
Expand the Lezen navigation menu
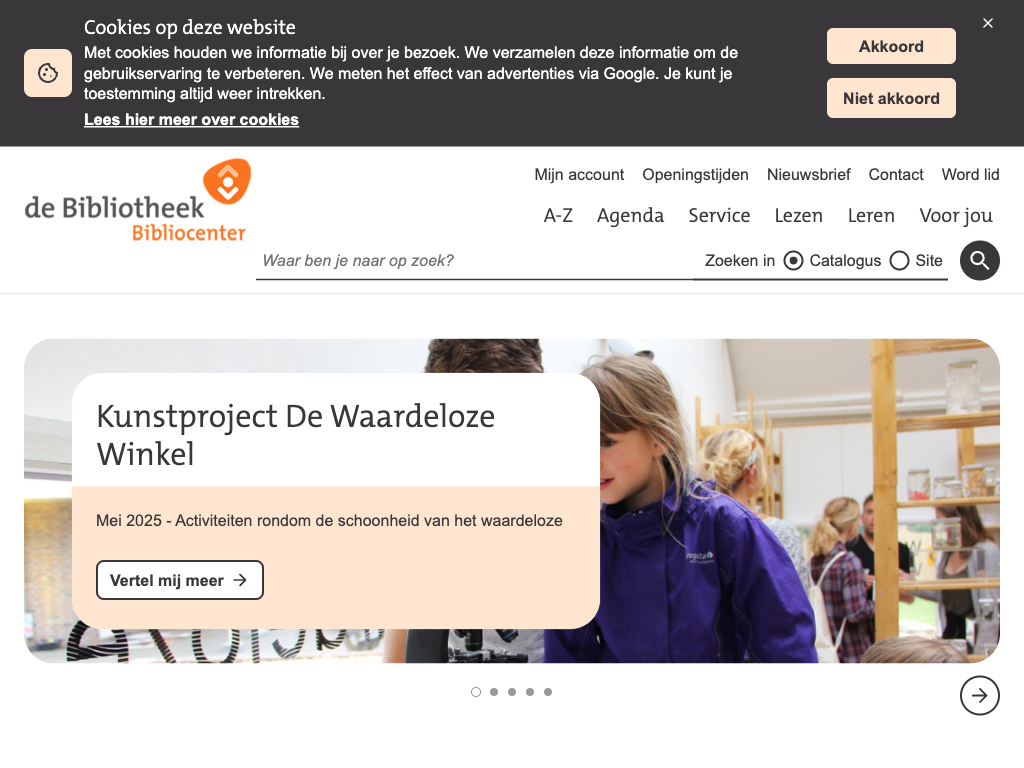point(798,216)
